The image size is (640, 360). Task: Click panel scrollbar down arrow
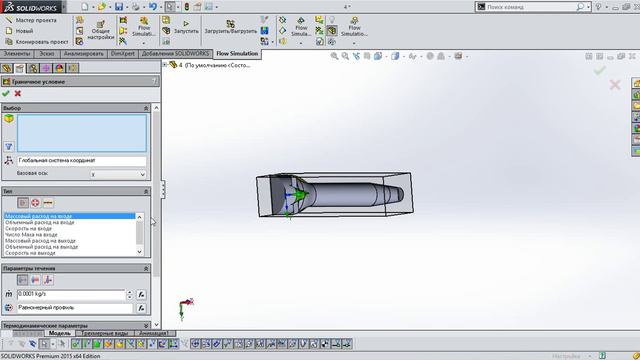point(156,325)
